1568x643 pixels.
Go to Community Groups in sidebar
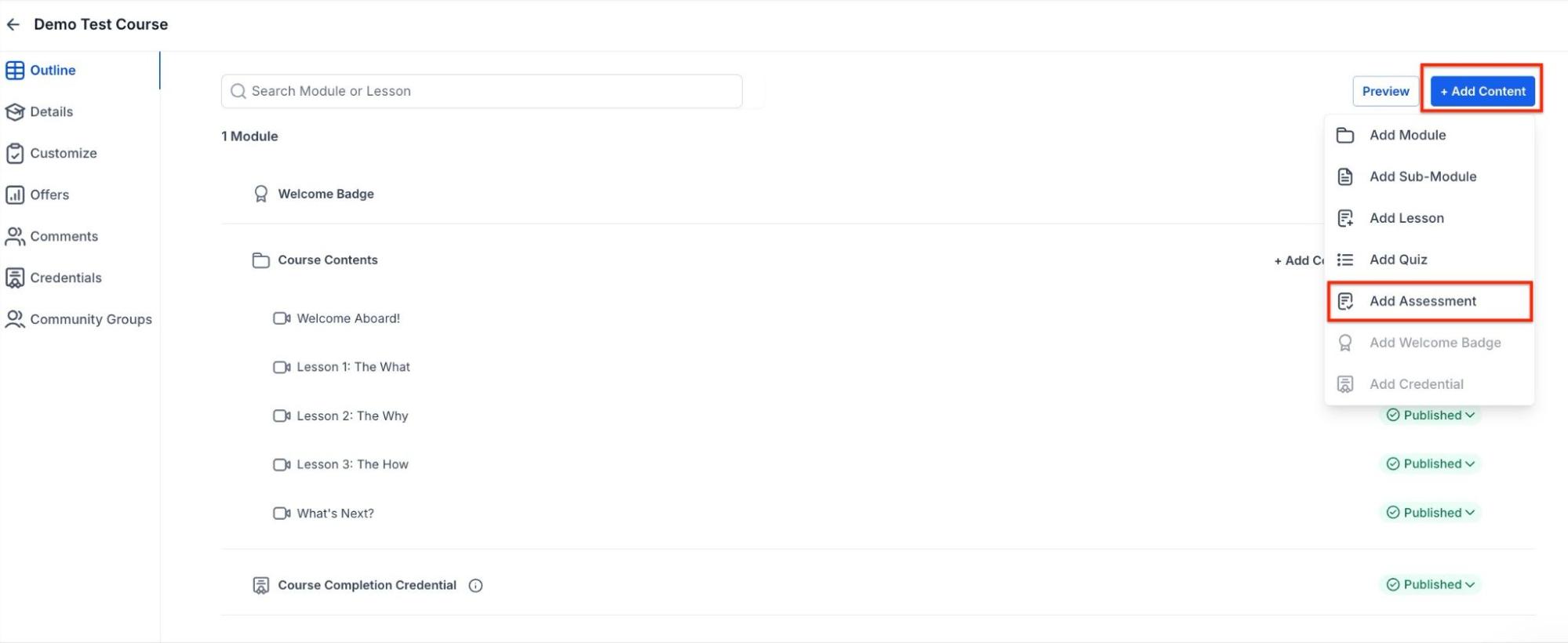coord(90,319)
